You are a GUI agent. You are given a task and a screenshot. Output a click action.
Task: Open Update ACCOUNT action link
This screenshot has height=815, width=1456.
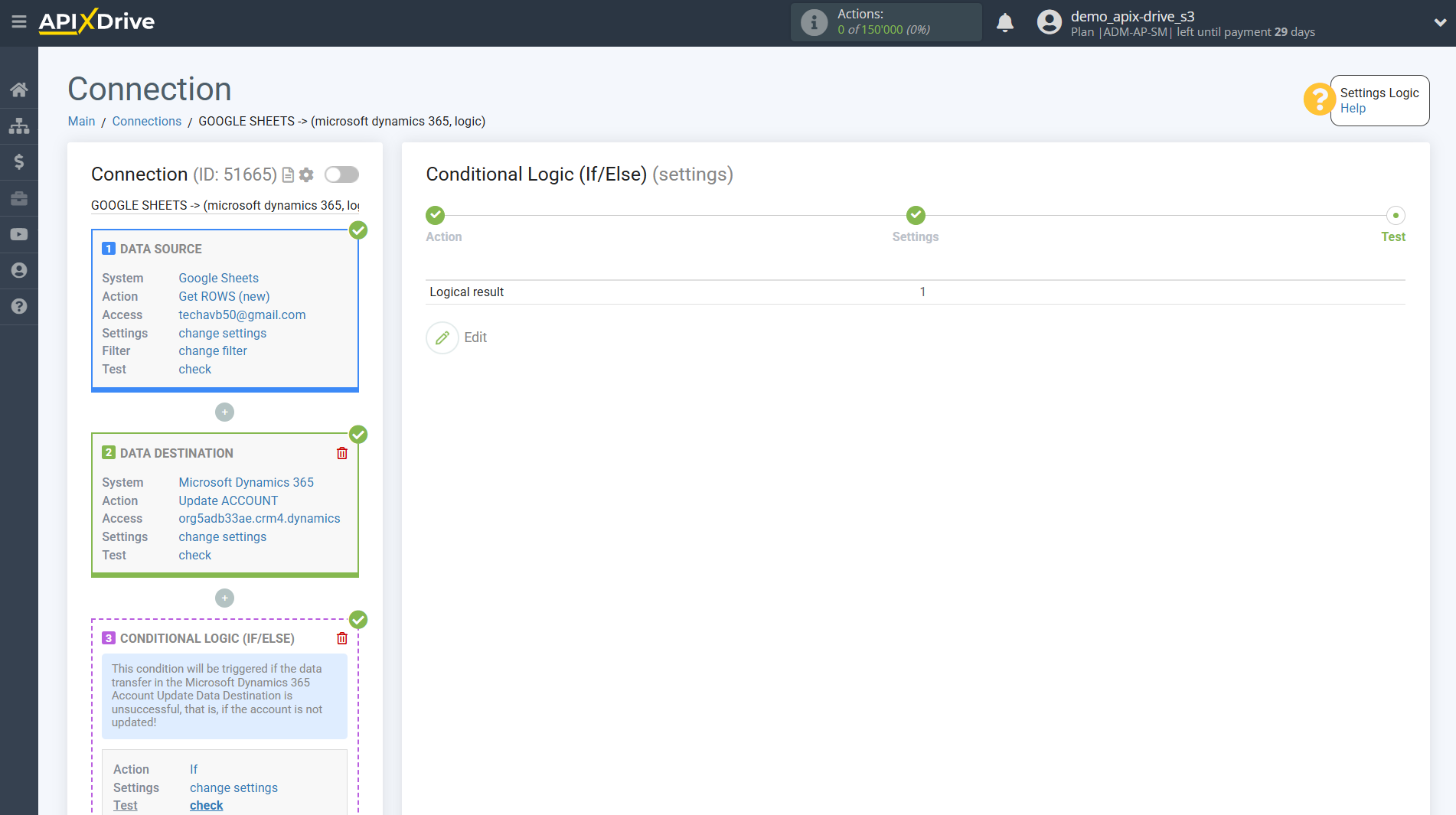point(228,501)
